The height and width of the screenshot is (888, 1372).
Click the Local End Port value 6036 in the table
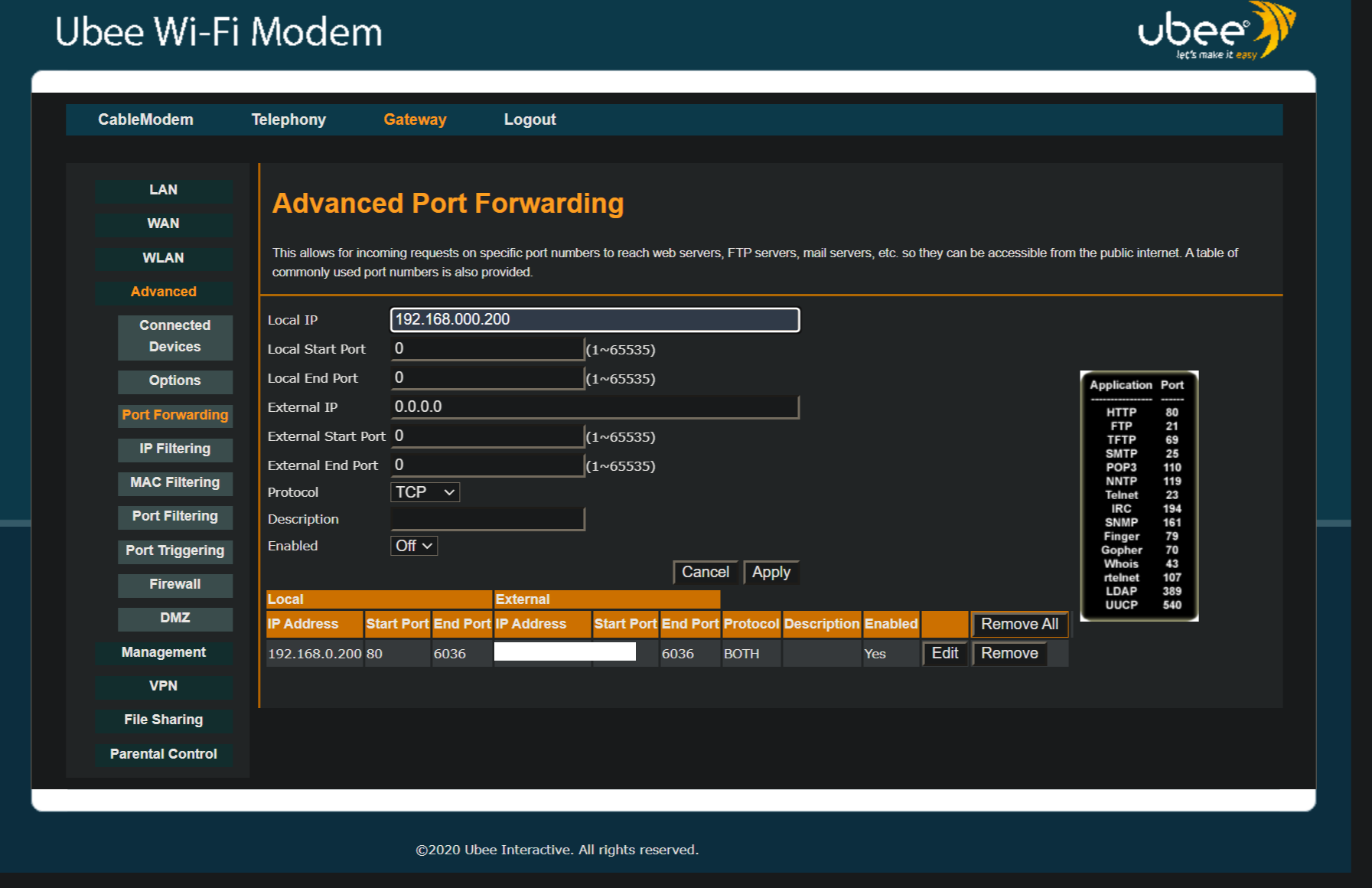[x=461, y=654]
